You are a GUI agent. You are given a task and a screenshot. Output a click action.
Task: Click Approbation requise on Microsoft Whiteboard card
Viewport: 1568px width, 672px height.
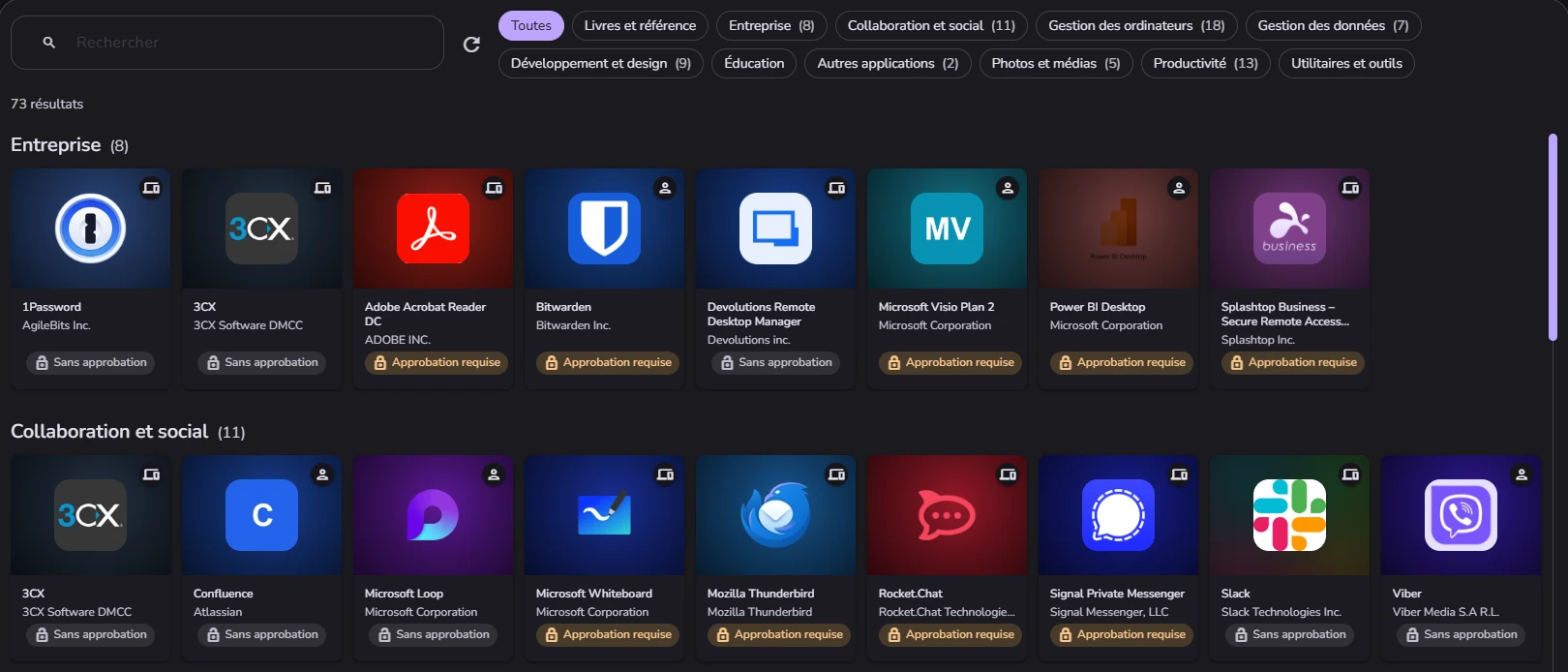pos(608,635)
